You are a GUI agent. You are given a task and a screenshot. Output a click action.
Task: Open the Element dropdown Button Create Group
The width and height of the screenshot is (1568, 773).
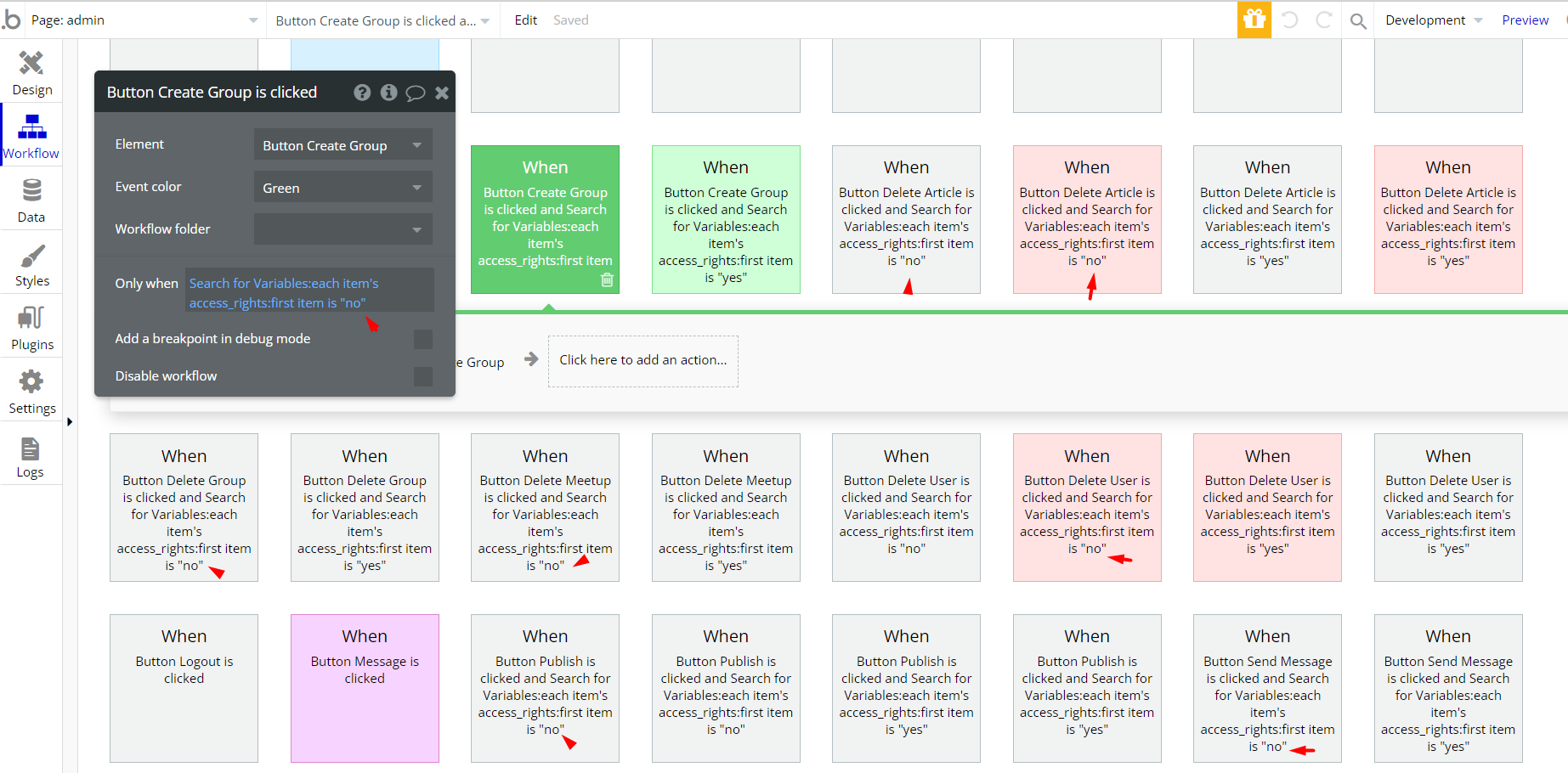342,145
